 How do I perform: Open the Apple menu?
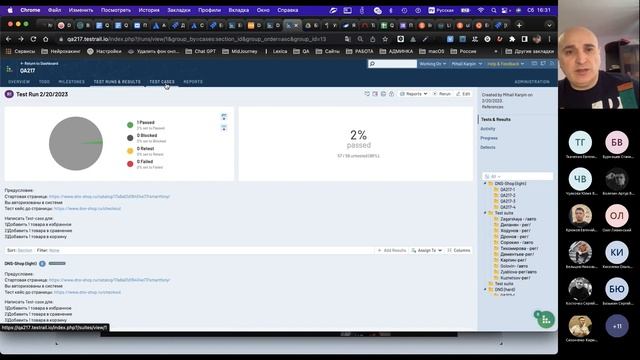click(x=10, y=10)
